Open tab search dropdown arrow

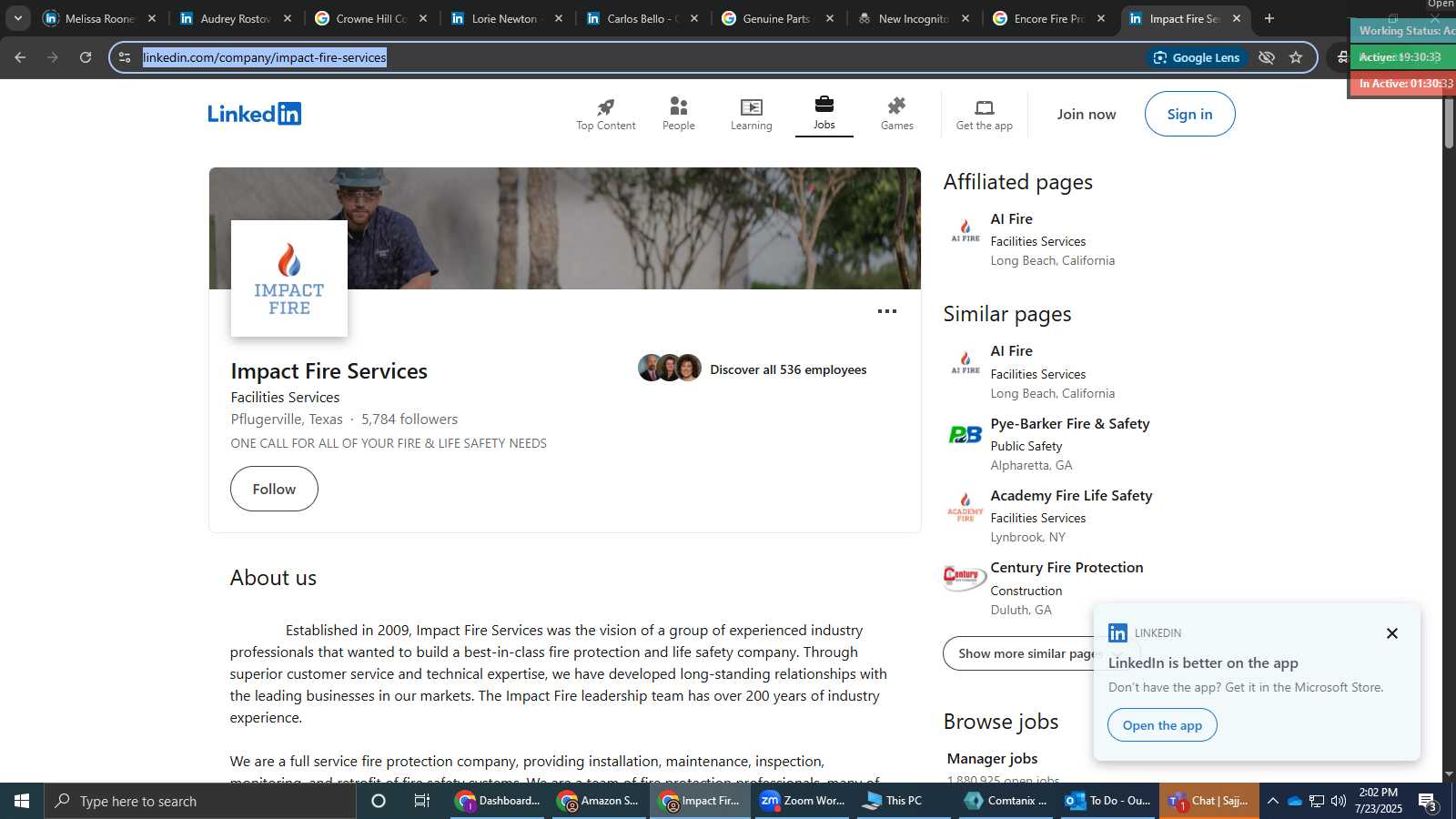click(x=17, y=18)
